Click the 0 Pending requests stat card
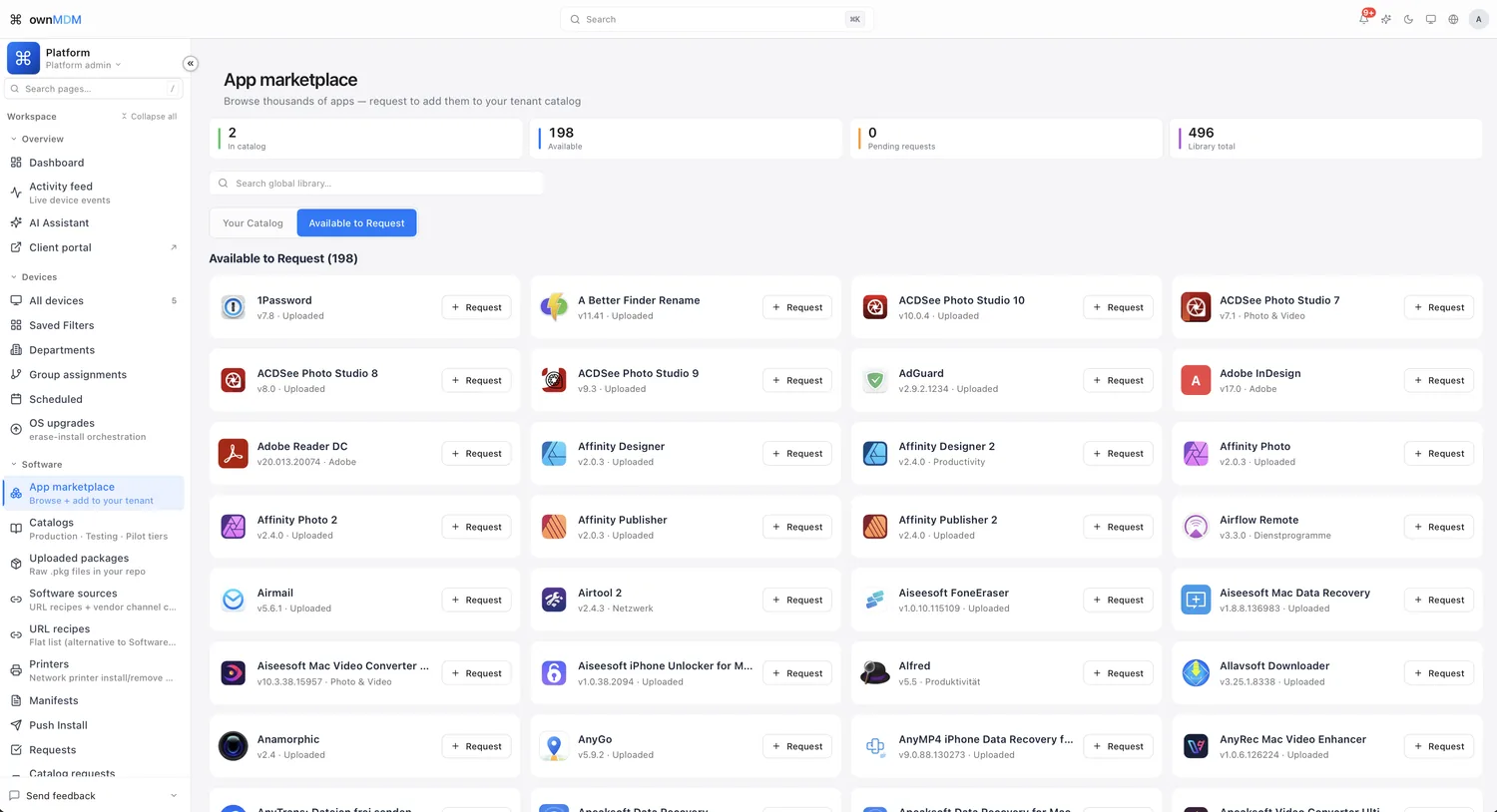 tap(1006, 139)
